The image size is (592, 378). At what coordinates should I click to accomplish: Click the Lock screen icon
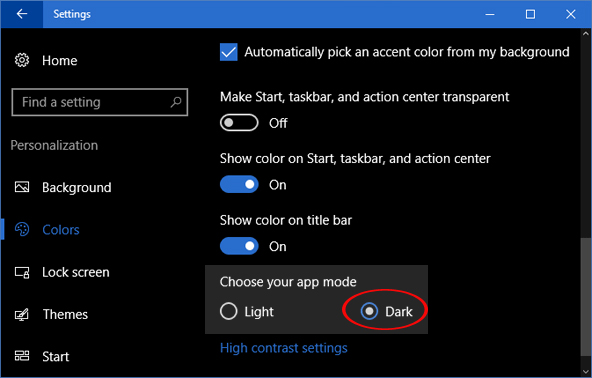coord(22,272)
